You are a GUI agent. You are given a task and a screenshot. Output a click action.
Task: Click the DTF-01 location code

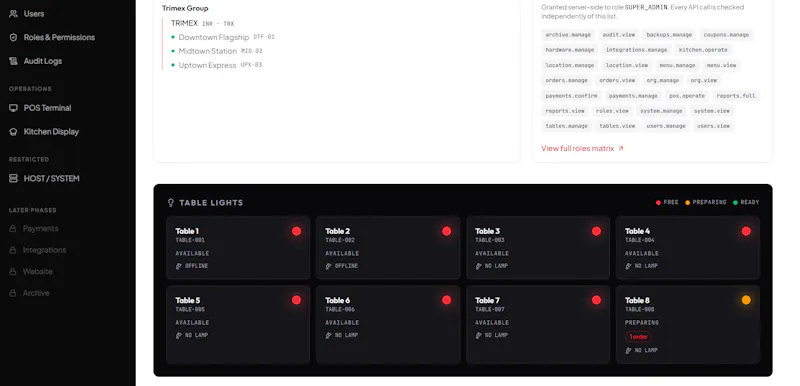264,37
